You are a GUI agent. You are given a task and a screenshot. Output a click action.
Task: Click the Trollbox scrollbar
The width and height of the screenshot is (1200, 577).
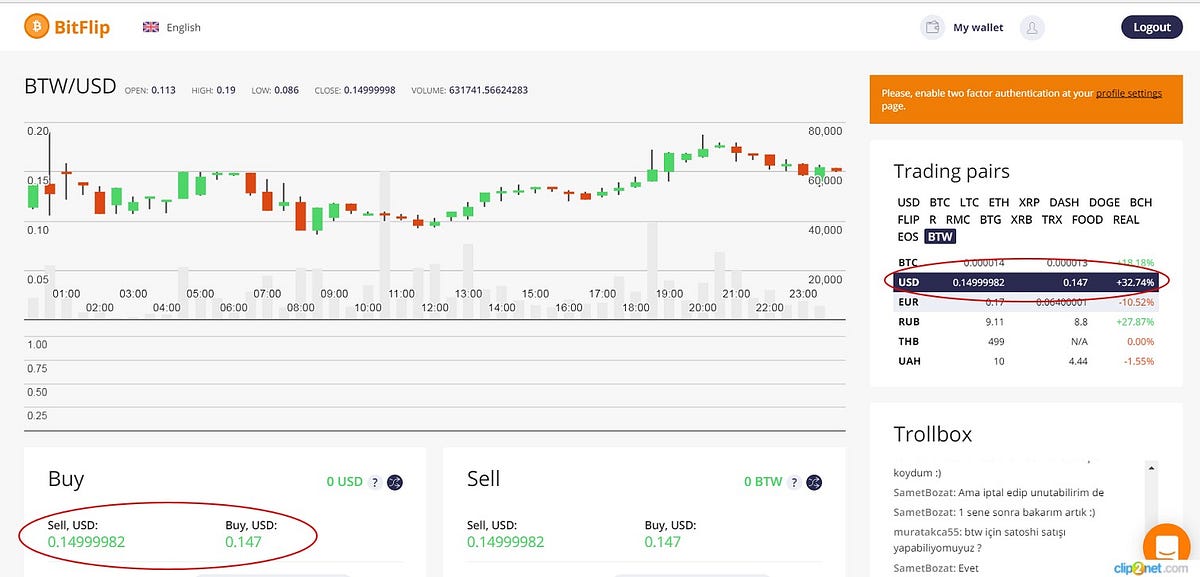[x=1153, y=518]
